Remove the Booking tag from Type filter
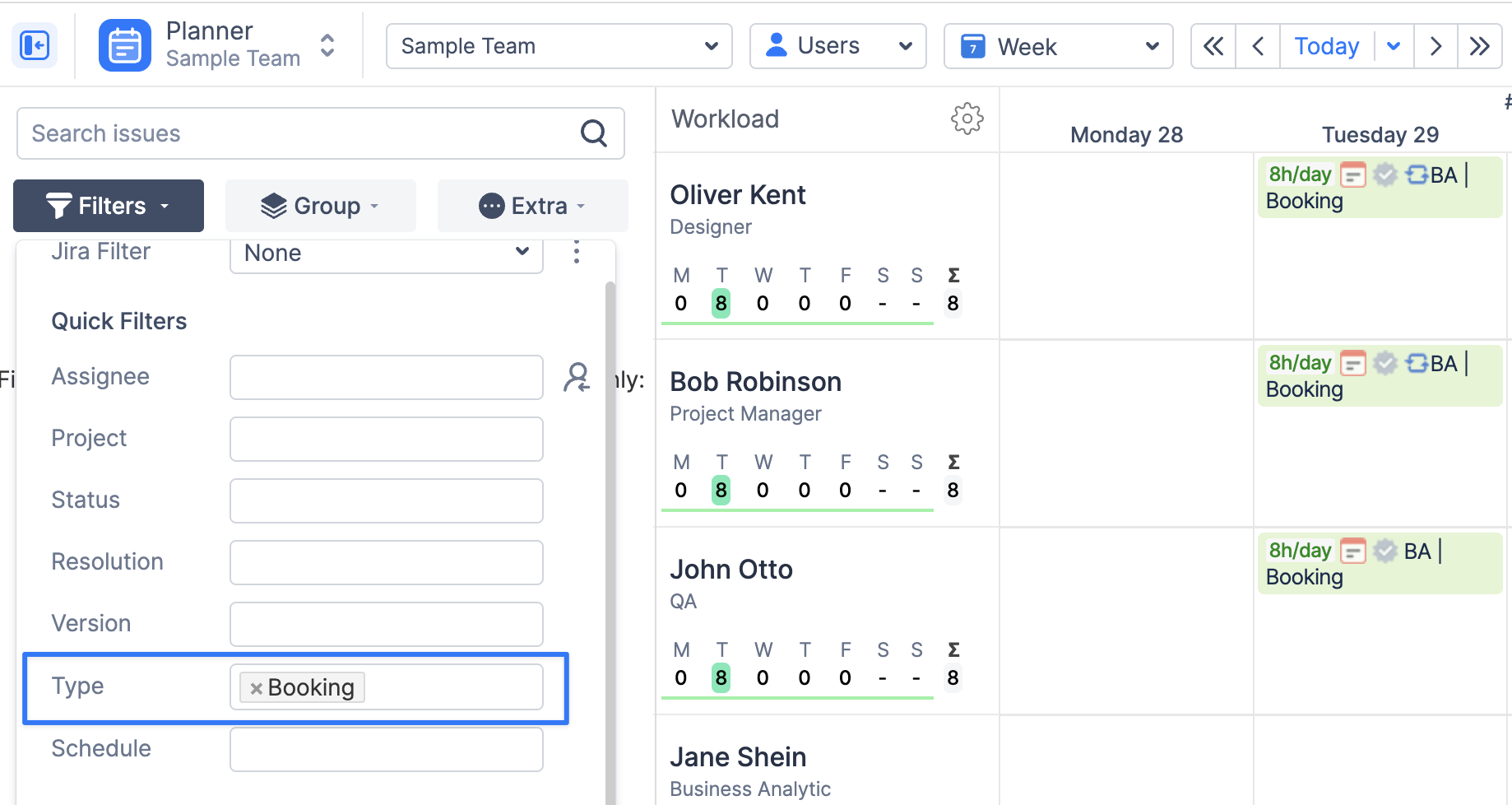The width and height of the screenshot is (1512, 805). coord(256,688)
